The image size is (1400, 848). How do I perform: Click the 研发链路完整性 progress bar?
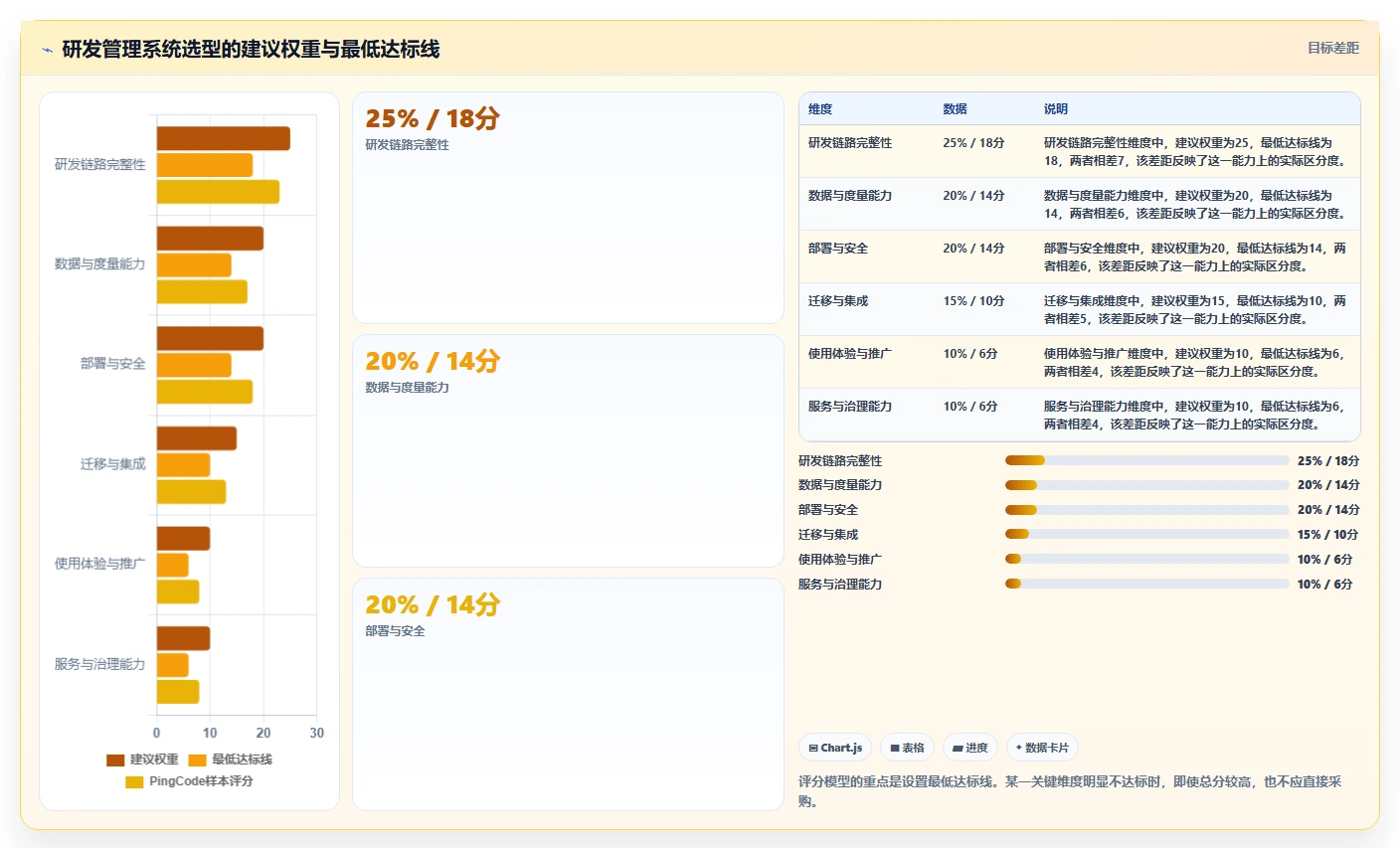(1147, 460)
